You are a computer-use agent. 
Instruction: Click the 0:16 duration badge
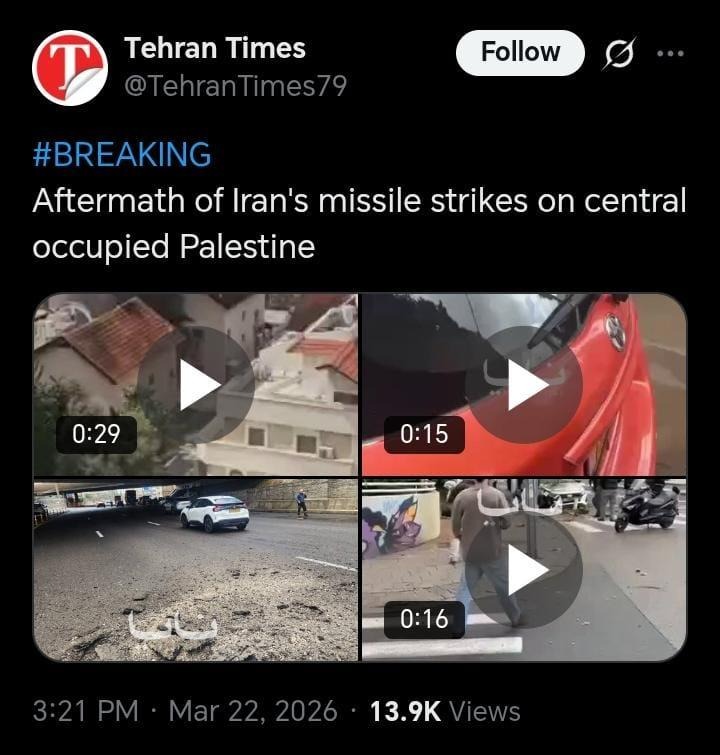pos(424,619)
